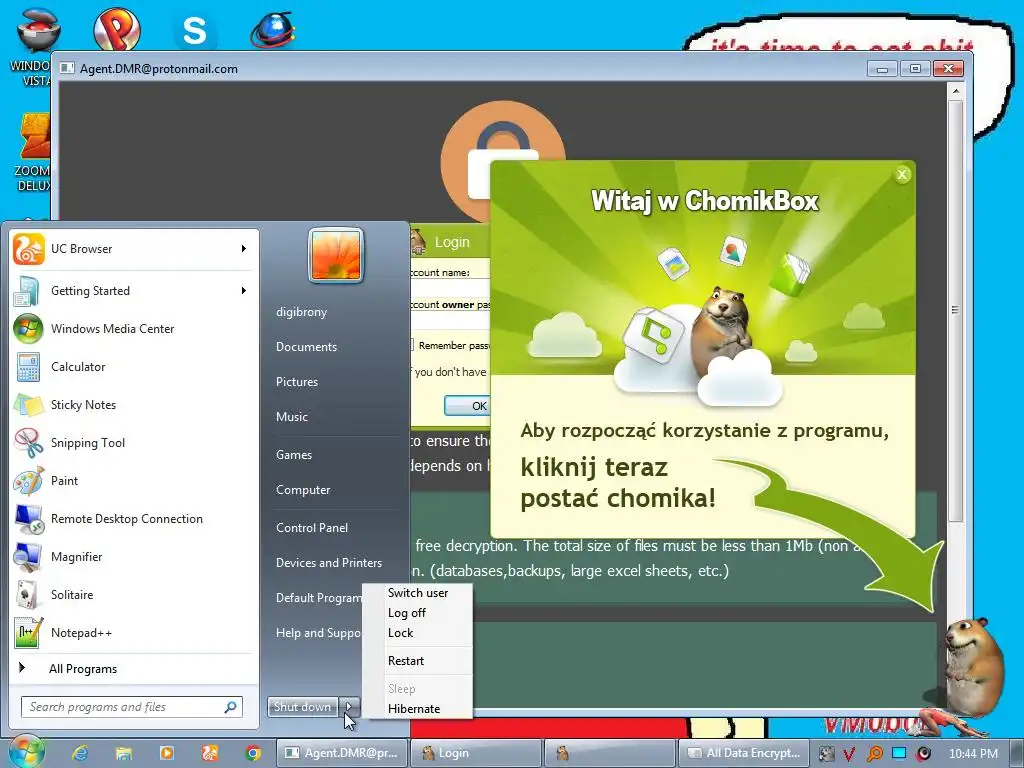Click scroll-up arrow in ransom window
The height and width of the screenshot is (768, 1024).
(x=955, y=91)
